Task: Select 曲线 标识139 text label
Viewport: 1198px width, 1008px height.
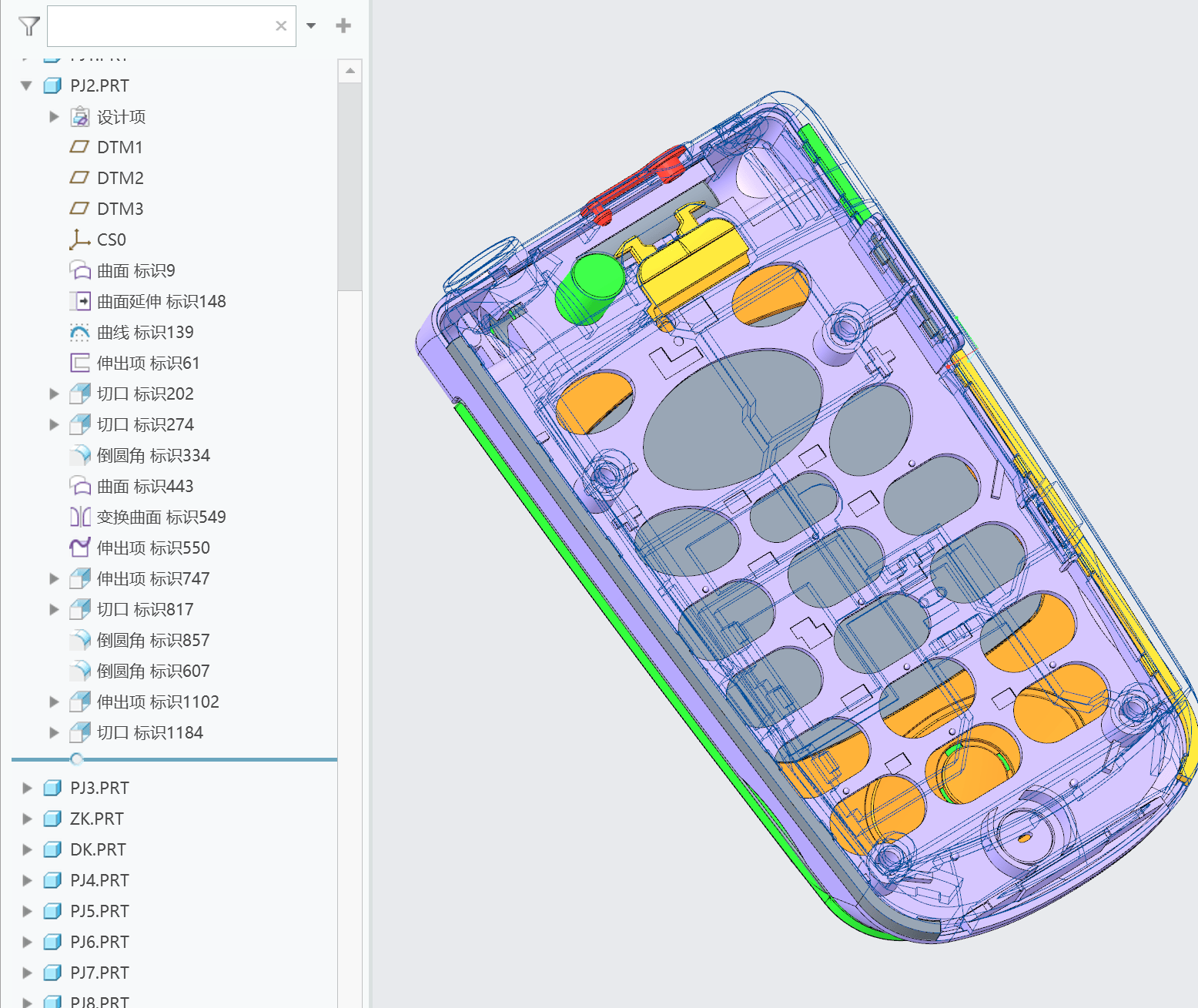Action: click(146, 332)
